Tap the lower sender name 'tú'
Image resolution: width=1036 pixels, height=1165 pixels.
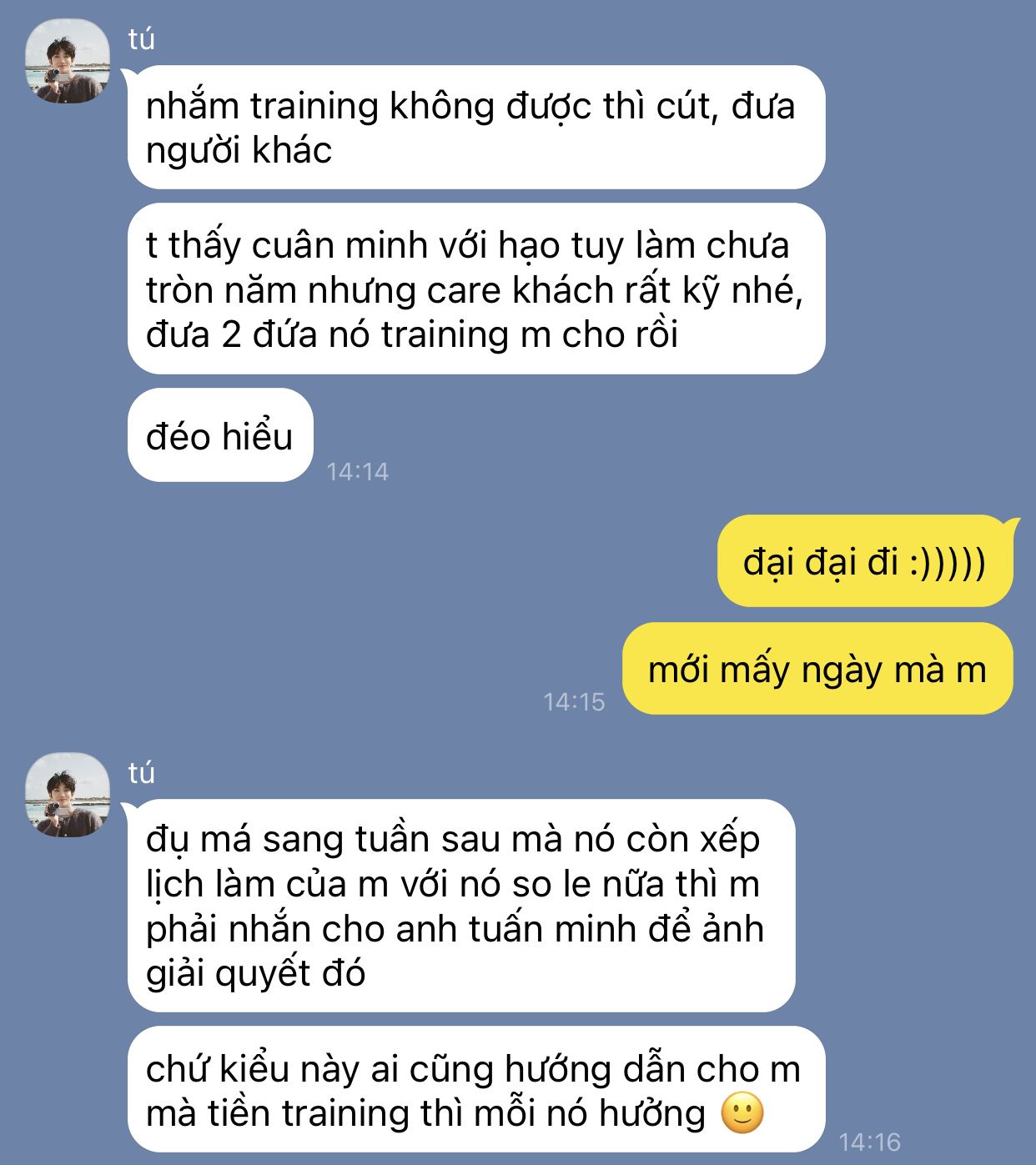[x=142, y=773]
